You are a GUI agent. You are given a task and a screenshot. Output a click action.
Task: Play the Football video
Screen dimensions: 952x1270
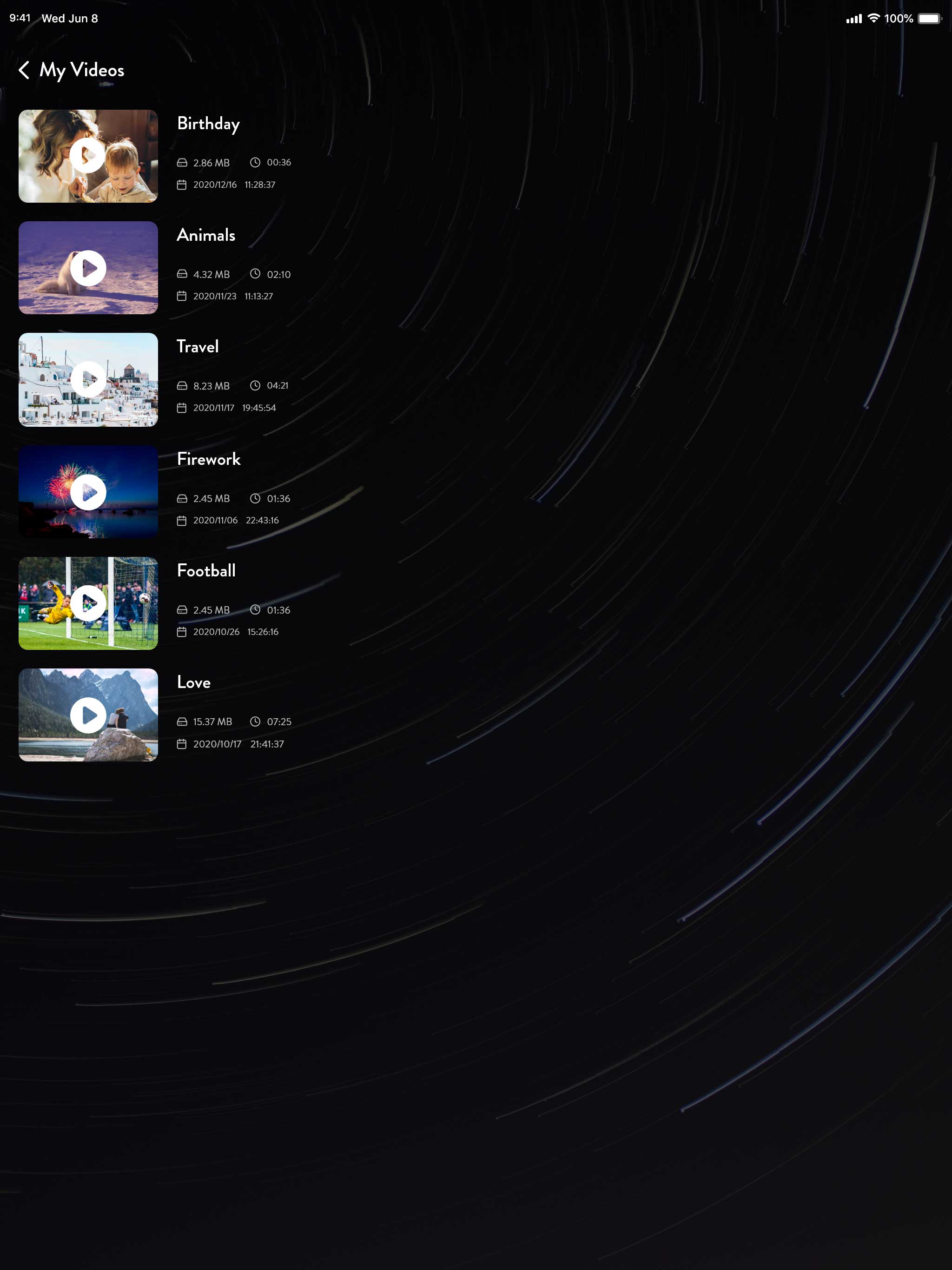(x=88, y=603)
